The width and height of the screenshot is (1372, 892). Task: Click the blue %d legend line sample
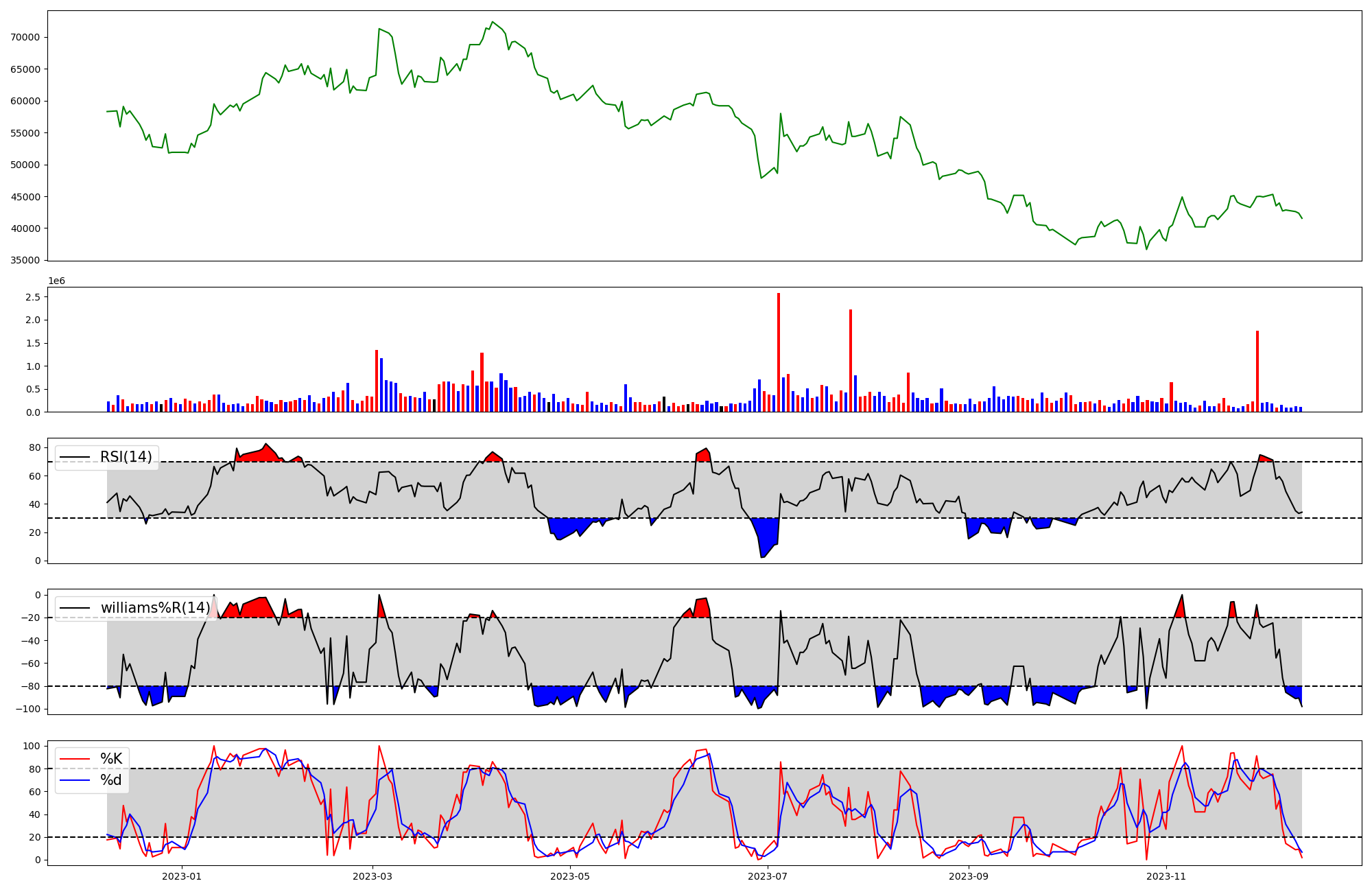(x=75, y=780)
